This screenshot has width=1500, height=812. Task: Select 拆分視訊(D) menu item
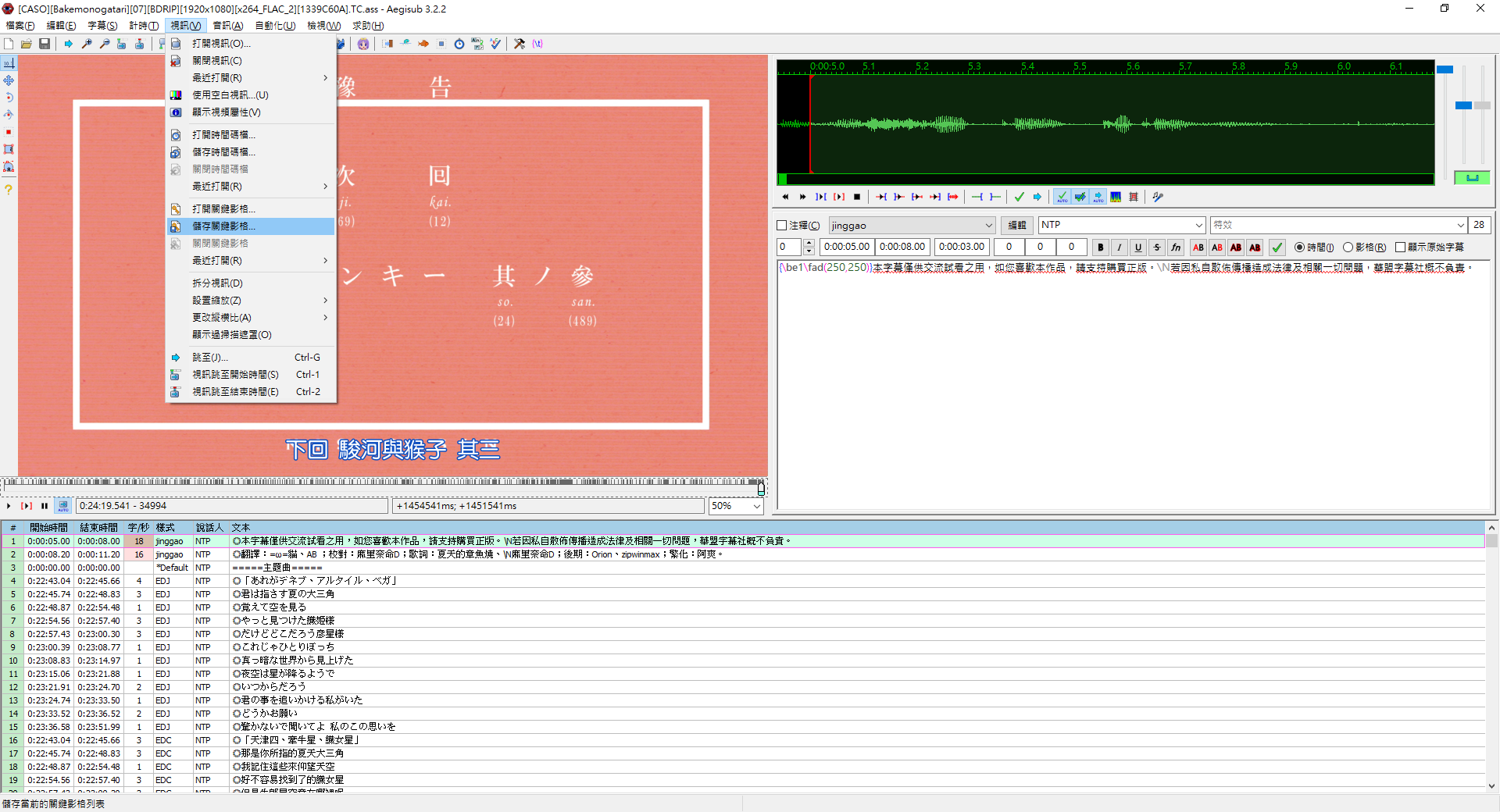pos(251,283)
